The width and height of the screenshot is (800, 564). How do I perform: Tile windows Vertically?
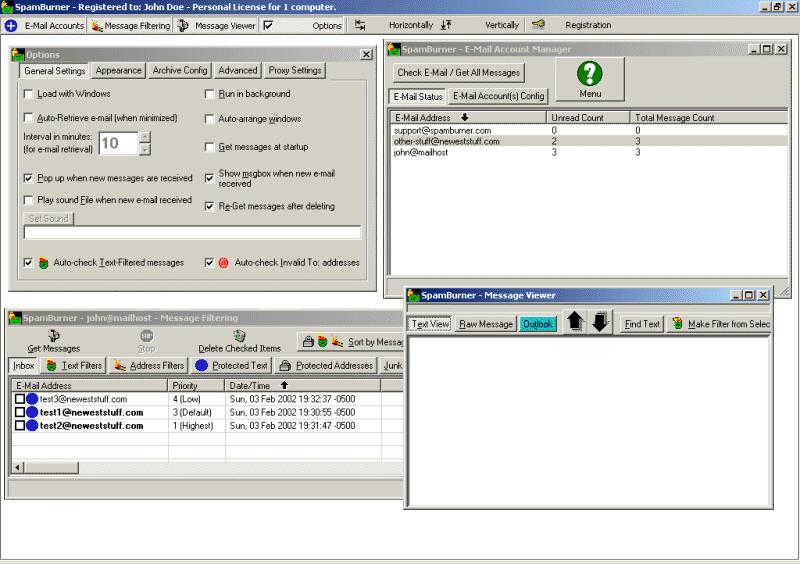coord(481,25)
